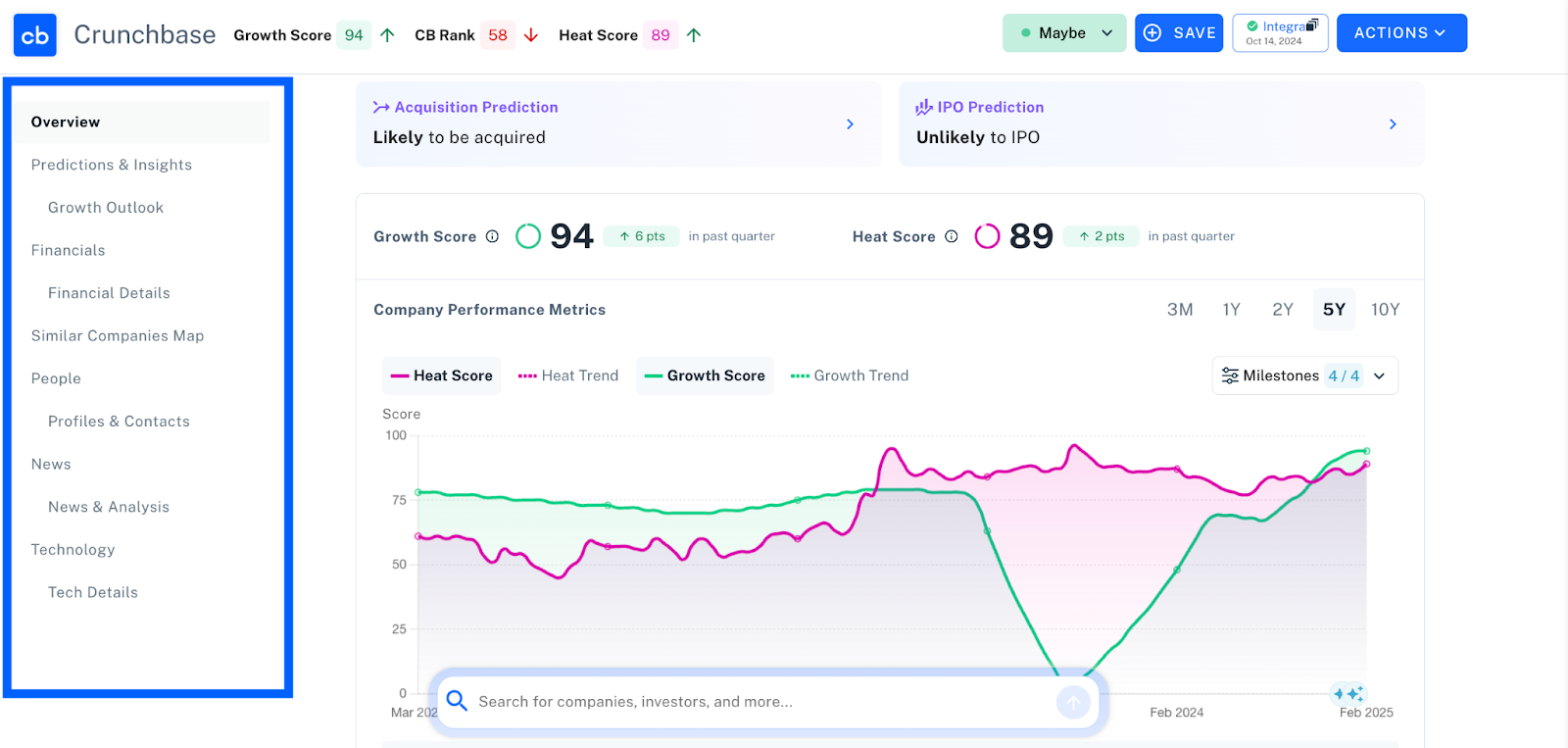Click the Acquisition Prediction arrow icon
Image resolution: width=1568 pixels, height=748 pixels.
(381, 107)
